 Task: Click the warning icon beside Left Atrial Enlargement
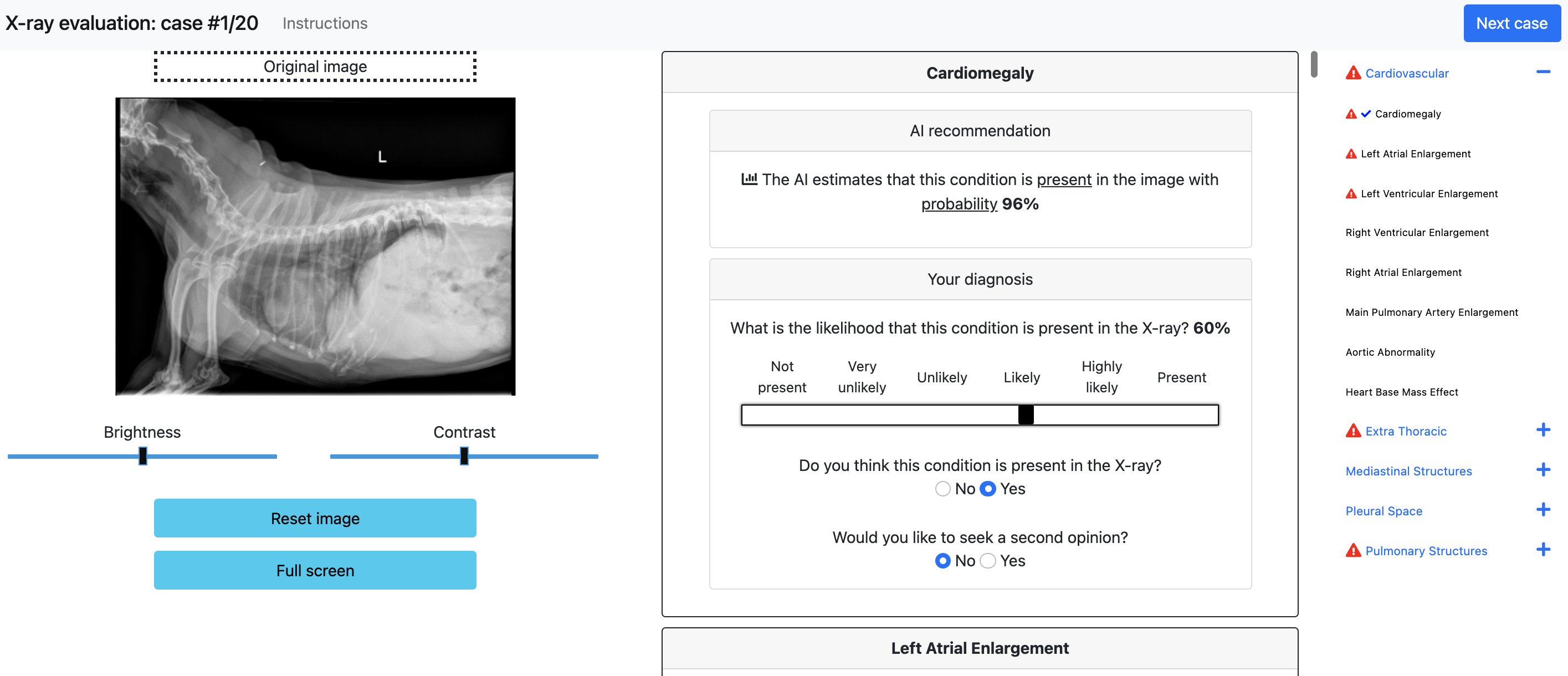[x=1351, y=154]
